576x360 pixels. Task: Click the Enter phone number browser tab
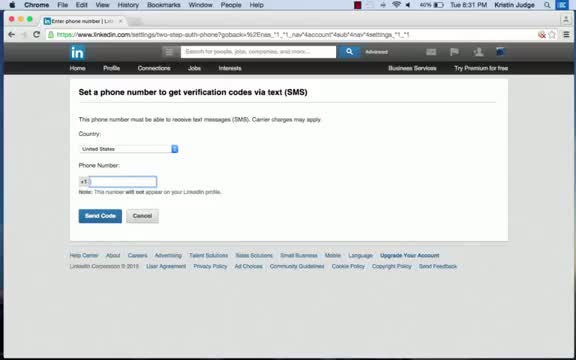click(x=83, y=21)
